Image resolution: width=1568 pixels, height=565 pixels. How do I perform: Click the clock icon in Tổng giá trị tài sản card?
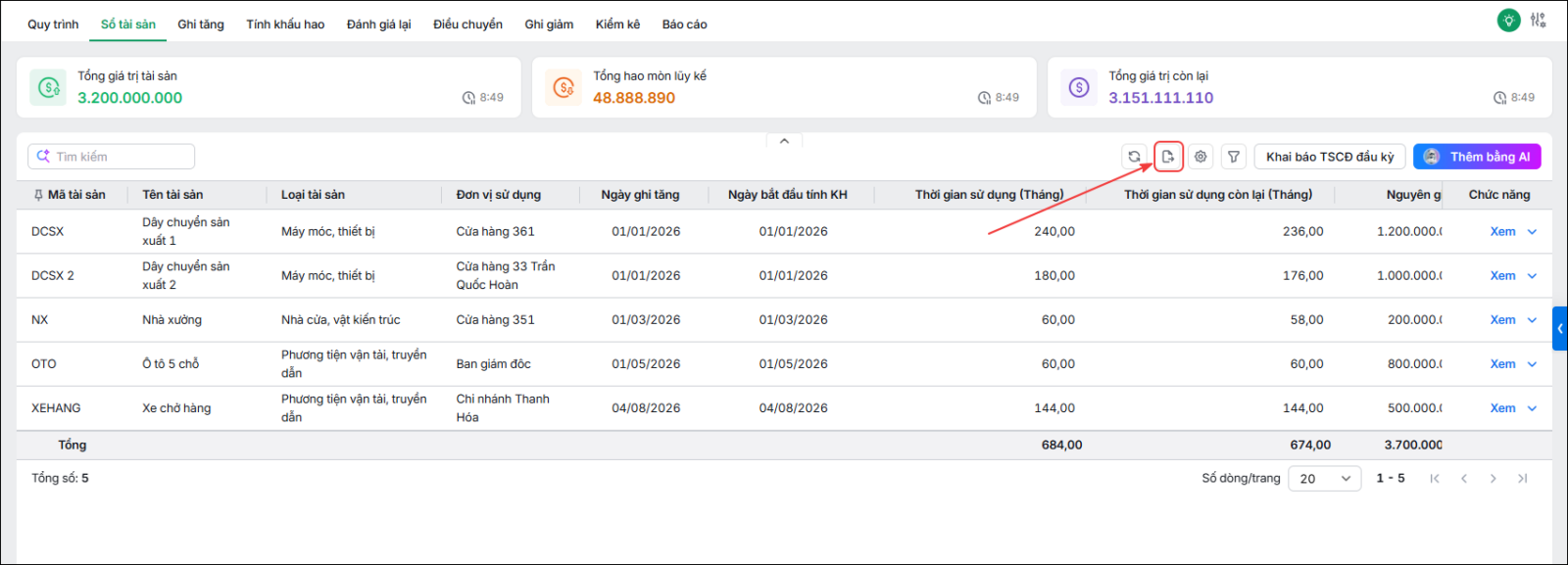click(x=468, y=98)
